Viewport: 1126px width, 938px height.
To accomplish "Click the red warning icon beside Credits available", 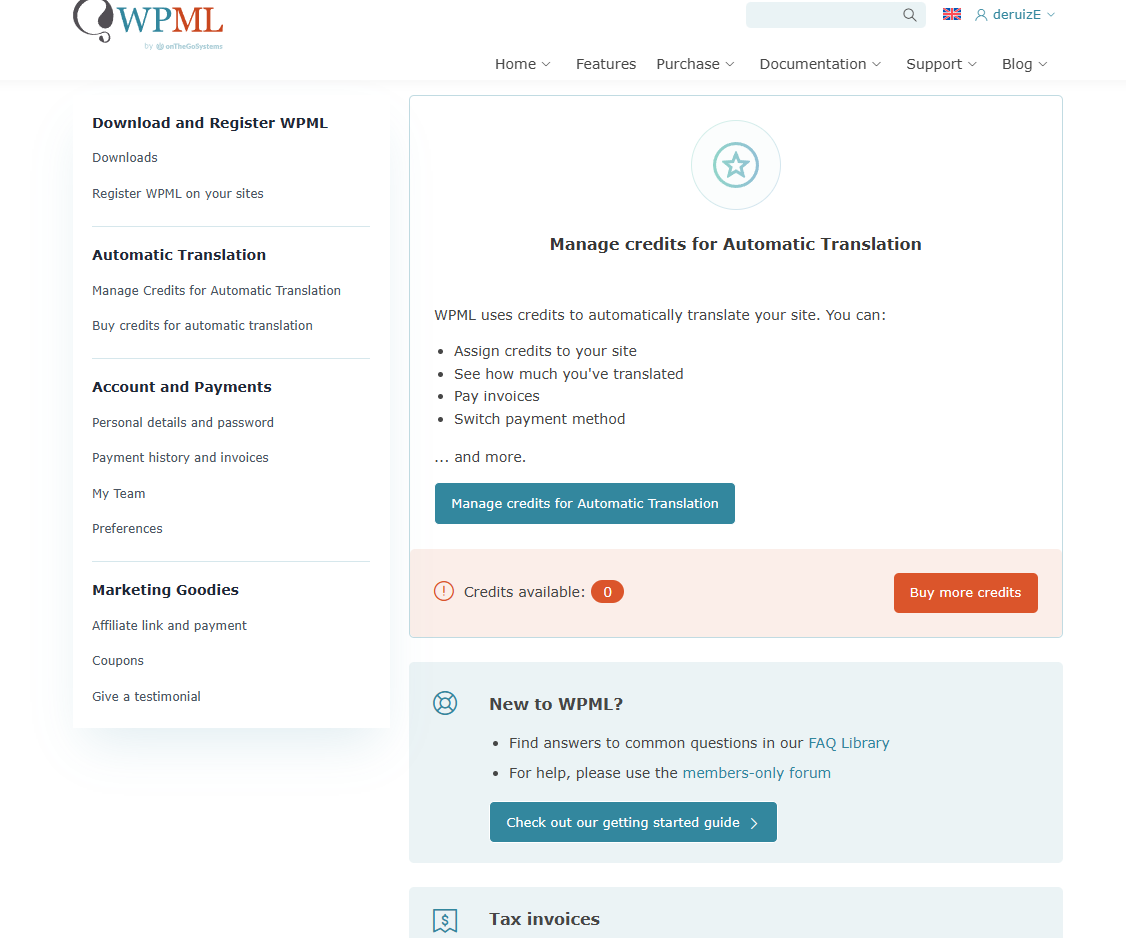I will coord(444,591).
